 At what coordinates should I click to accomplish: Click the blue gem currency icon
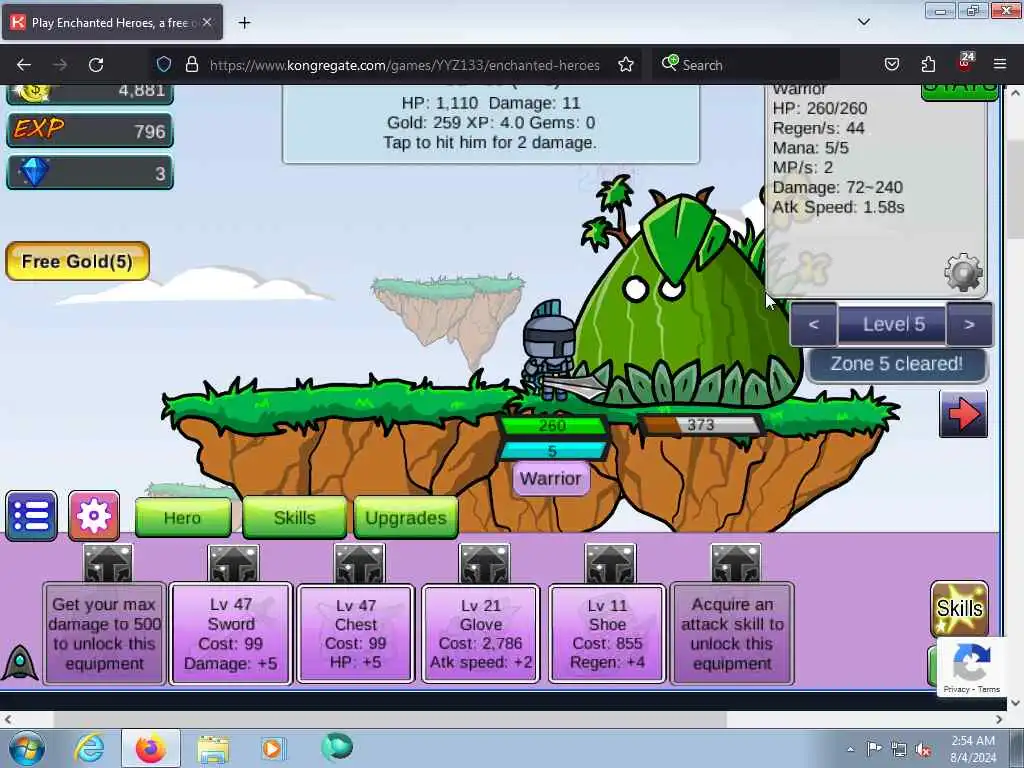tap(34, 172)
